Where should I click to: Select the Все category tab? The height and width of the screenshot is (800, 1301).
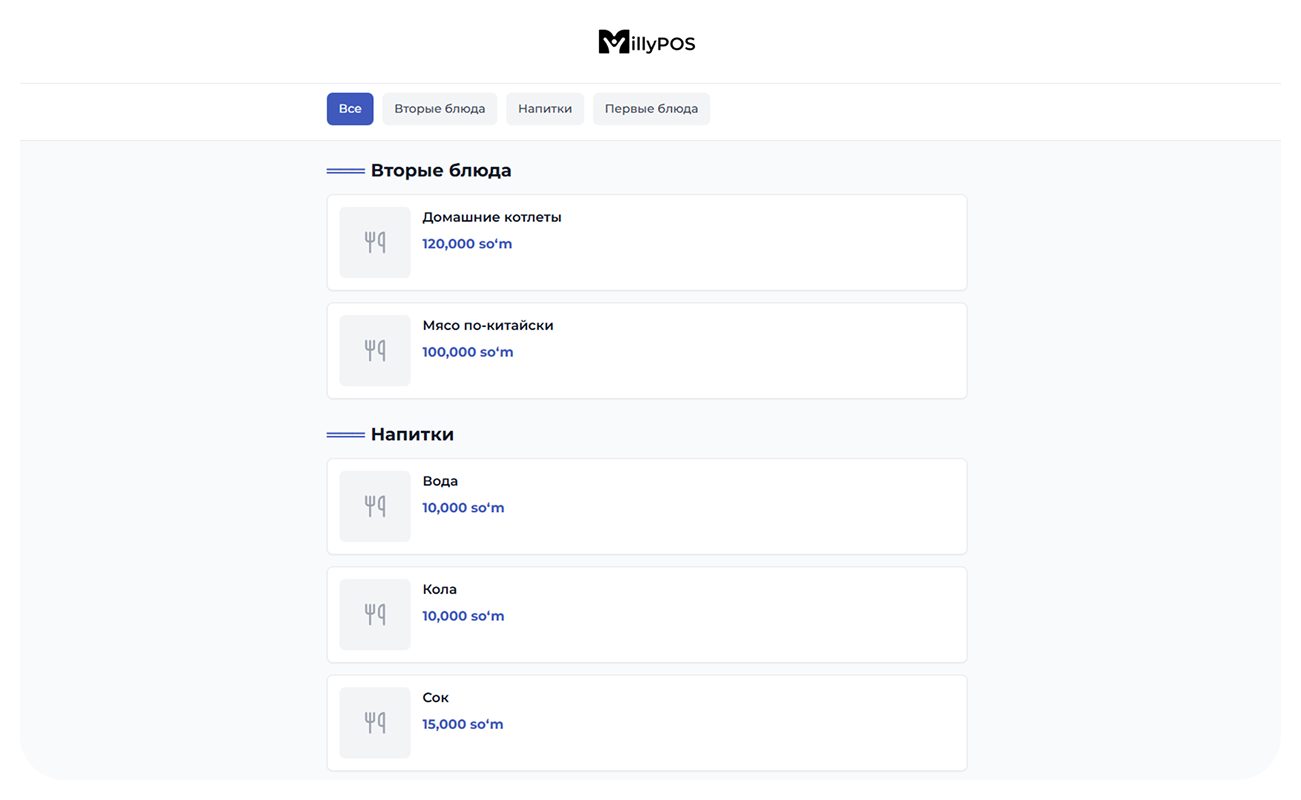(350, 109)
